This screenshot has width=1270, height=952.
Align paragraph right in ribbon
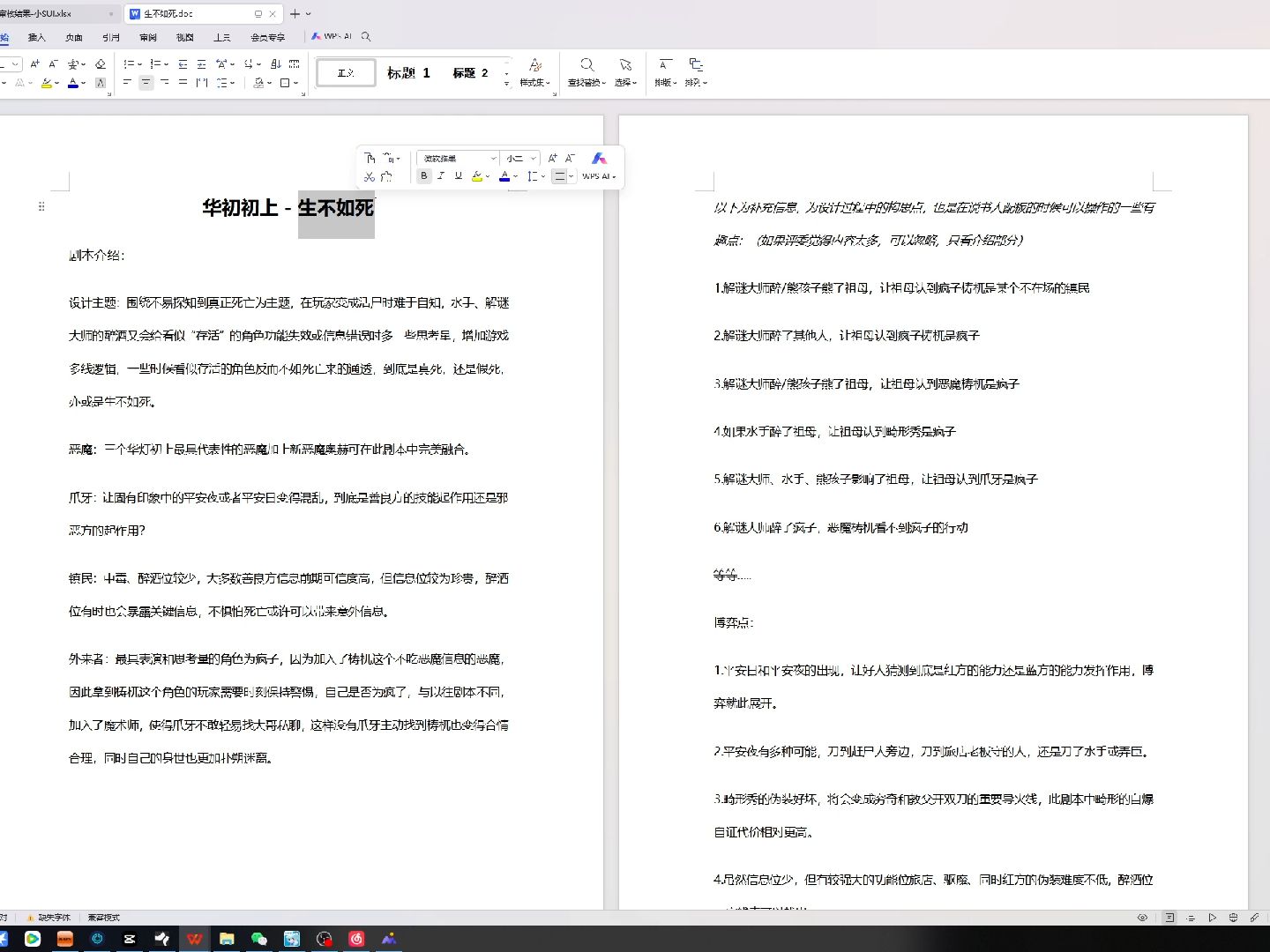pos(164,82)
